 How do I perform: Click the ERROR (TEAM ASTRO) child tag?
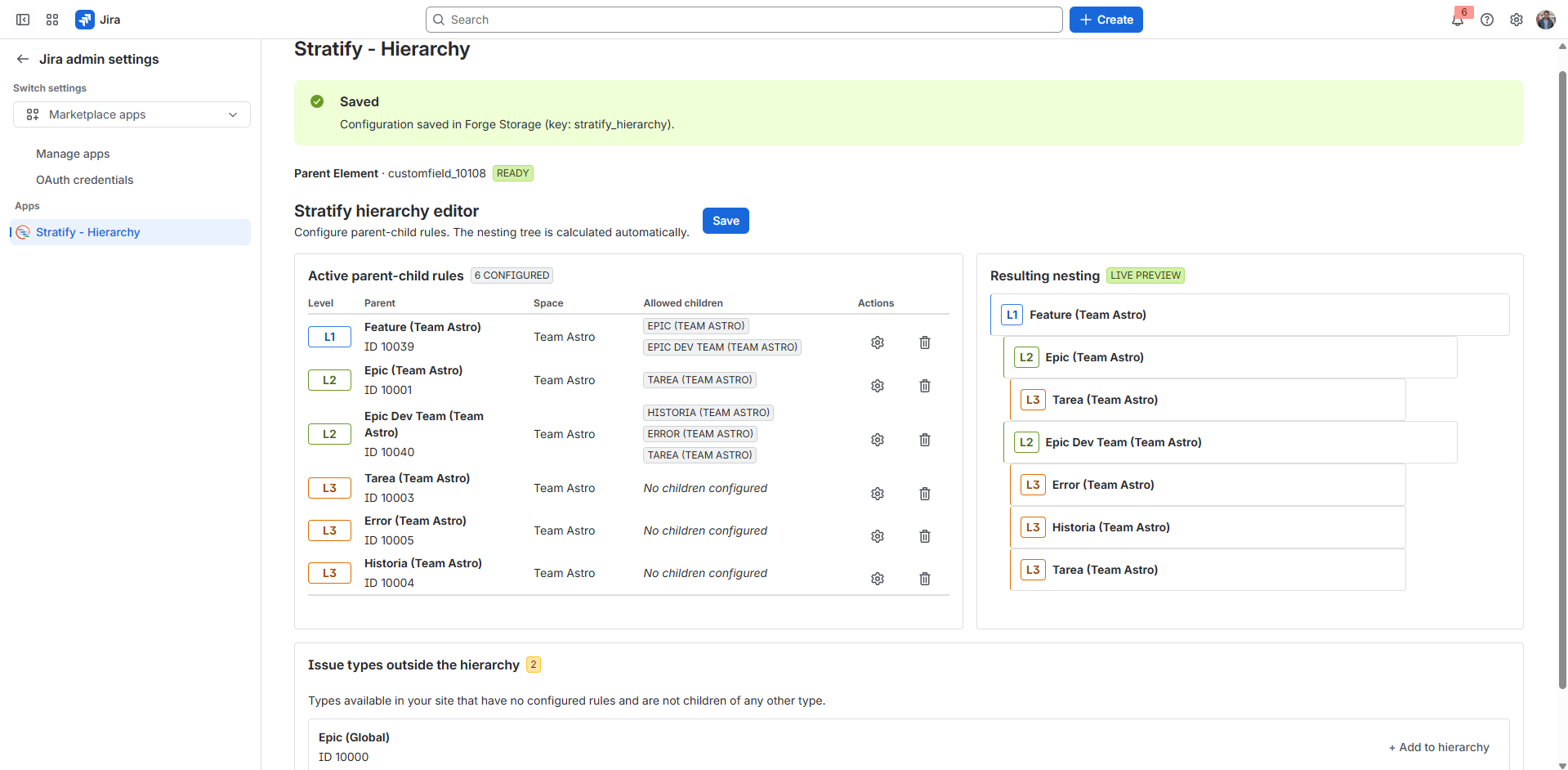(700, 434)
